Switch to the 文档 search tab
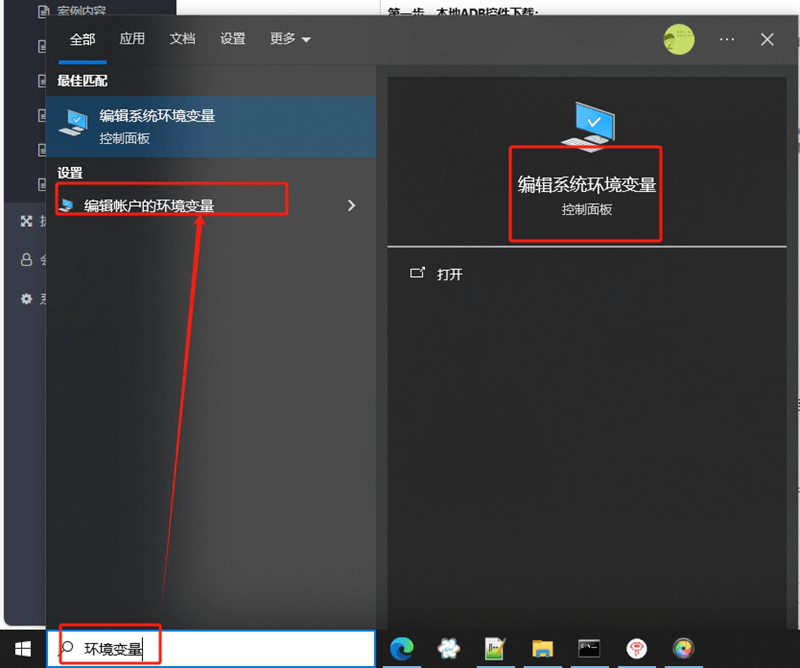The image size is (800, 668). pos(182,39)
